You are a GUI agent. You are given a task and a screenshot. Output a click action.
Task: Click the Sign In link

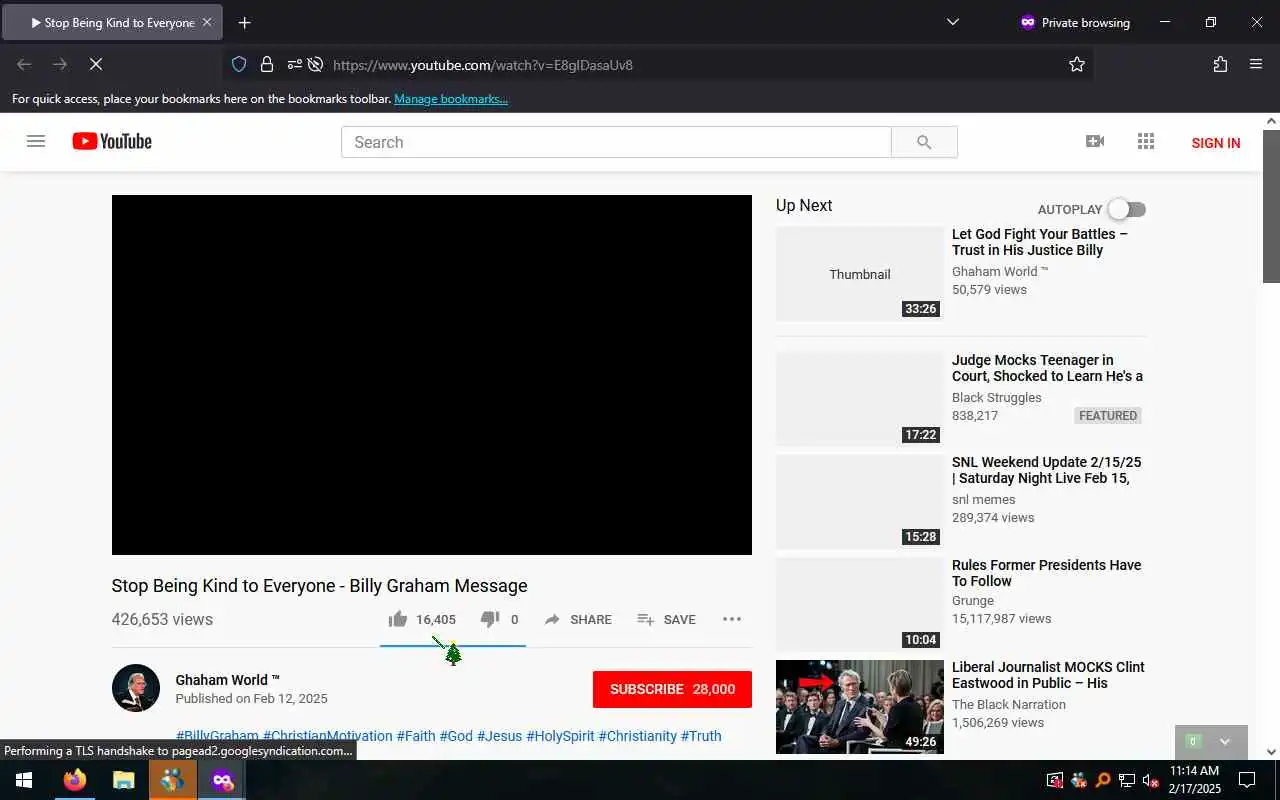coord(1216,143)
